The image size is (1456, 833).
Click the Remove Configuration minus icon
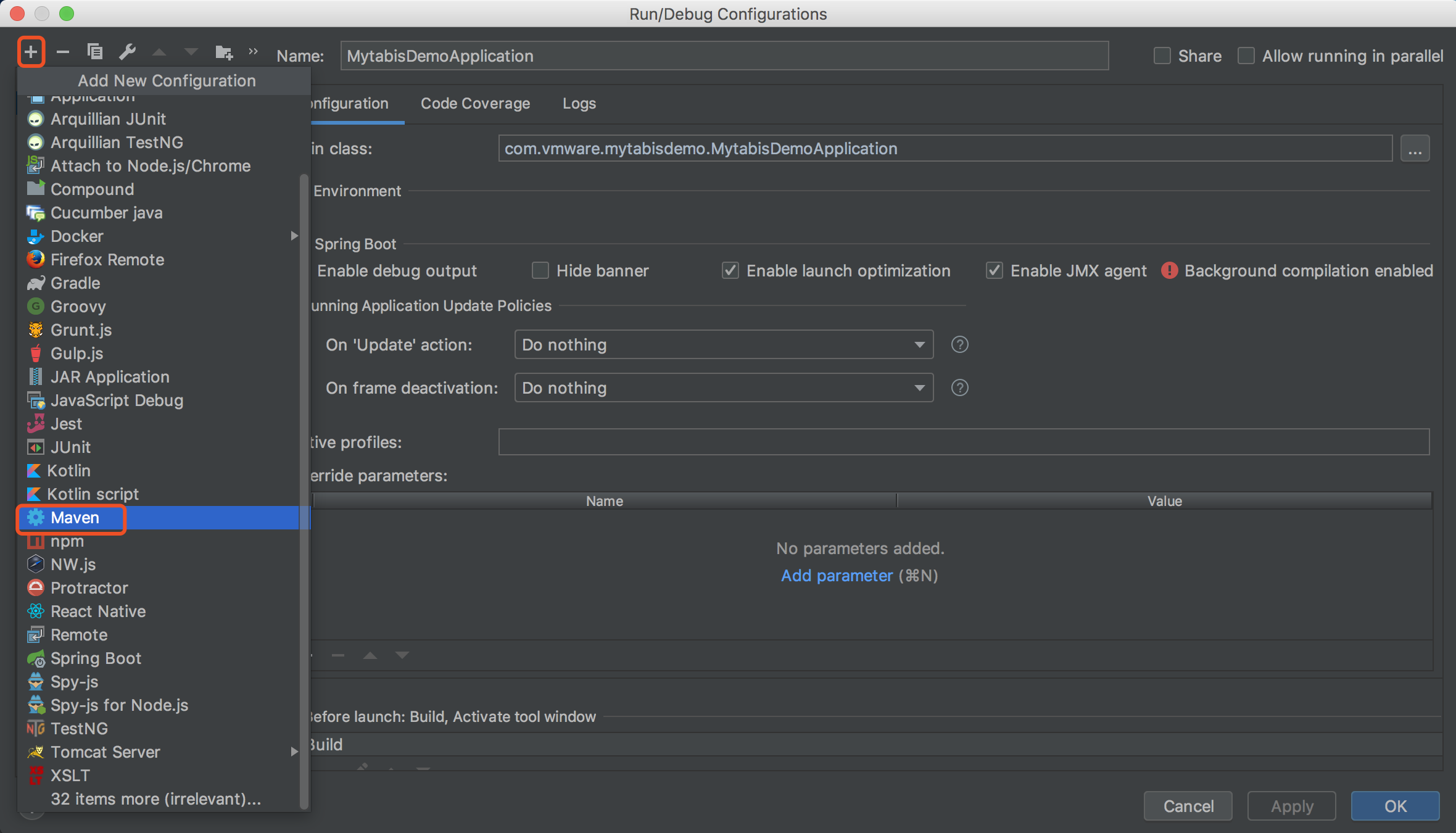(x=62, y=52)
